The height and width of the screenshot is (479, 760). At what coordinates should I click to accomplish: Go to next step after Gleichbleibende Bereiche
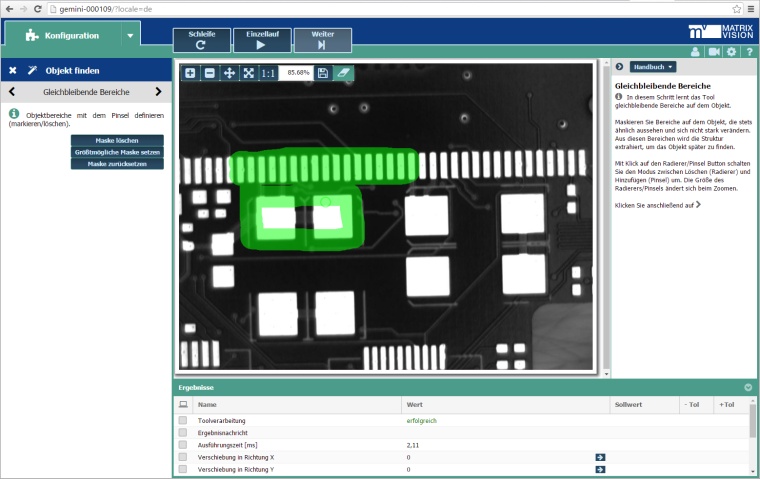click(x=158, y=92)
